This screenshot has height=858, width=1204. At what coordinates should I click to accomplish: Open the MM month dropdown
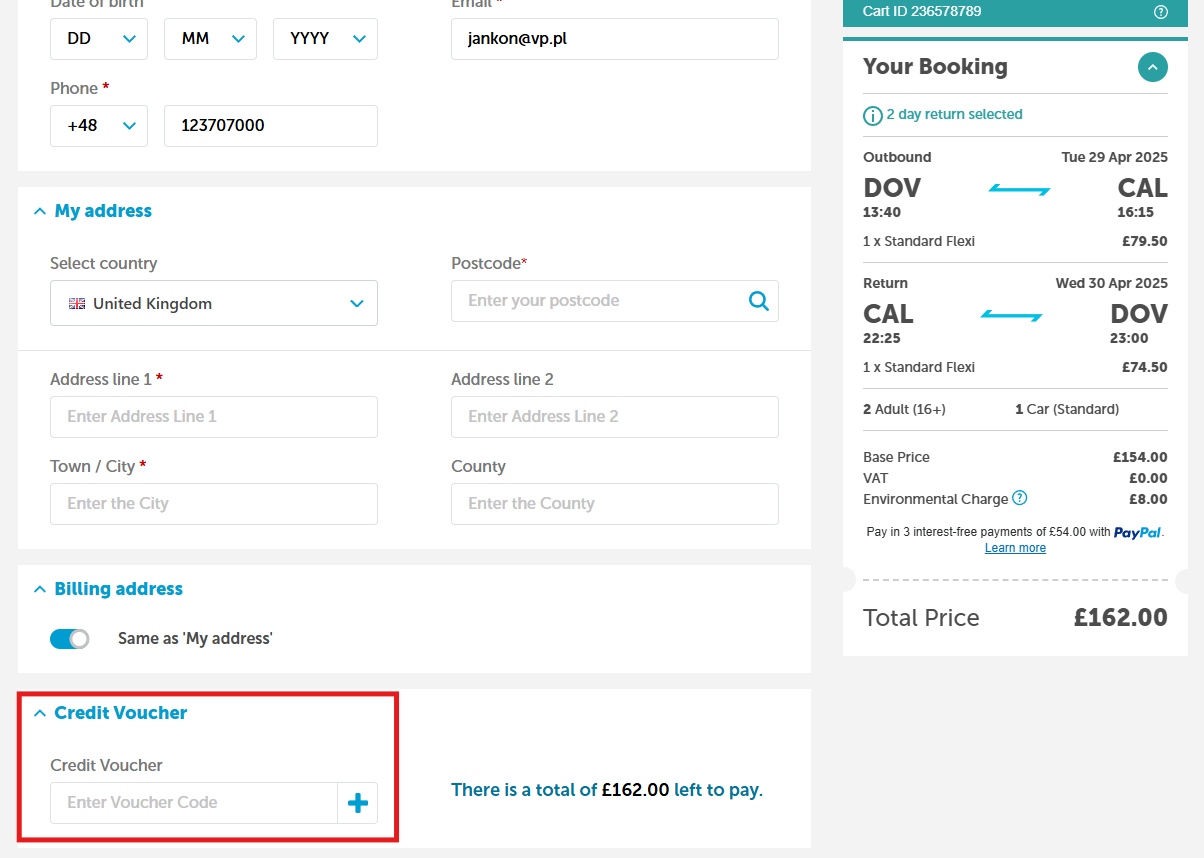tap(210, 39)
